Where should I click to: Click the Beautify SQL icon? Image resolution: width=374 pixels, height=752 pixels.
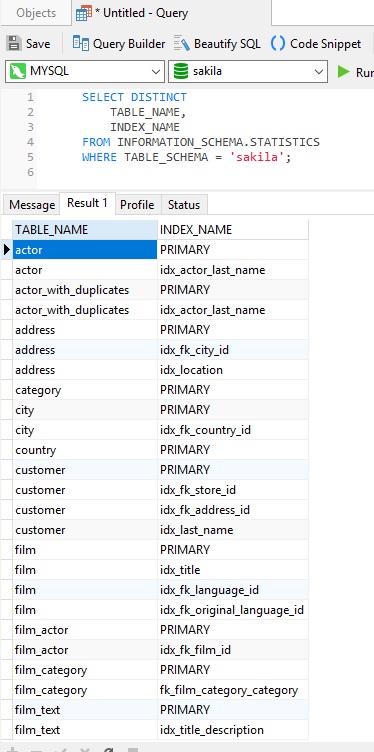pyautogui.click(x=182, y=44)
